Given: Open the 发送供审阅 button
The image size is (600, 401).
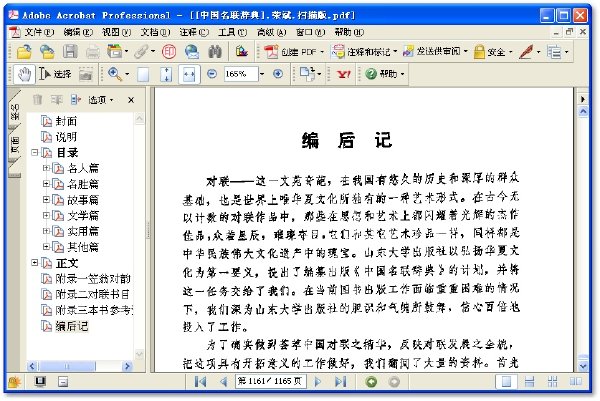Looking at the screenshot, I should point(435,51).
